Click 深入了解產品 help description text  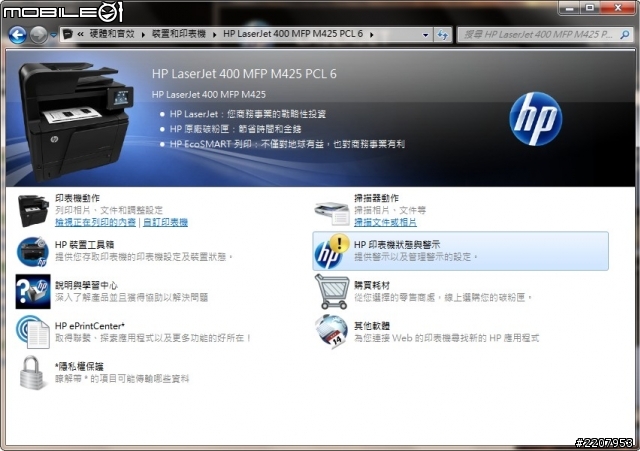coord(131,298)
